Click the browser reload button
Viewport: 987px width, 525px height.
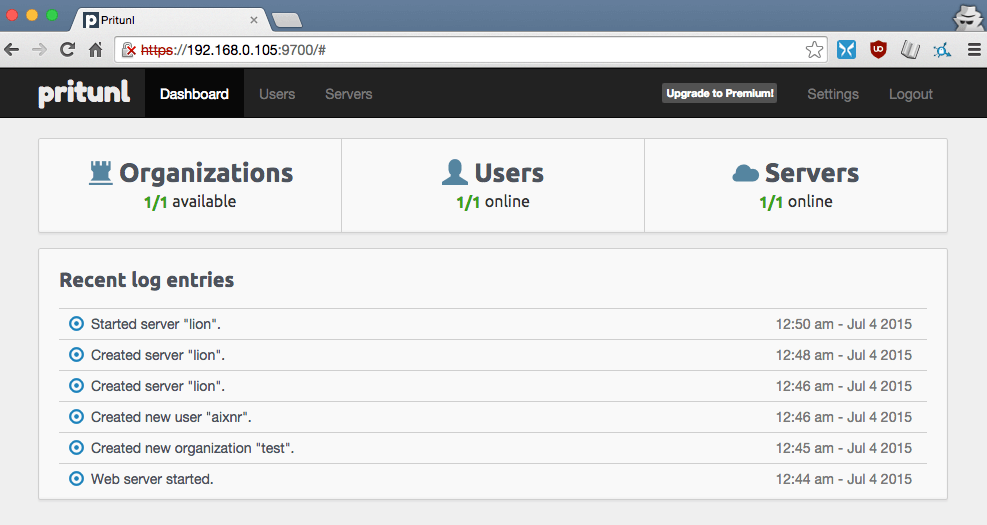click(67, 50)
